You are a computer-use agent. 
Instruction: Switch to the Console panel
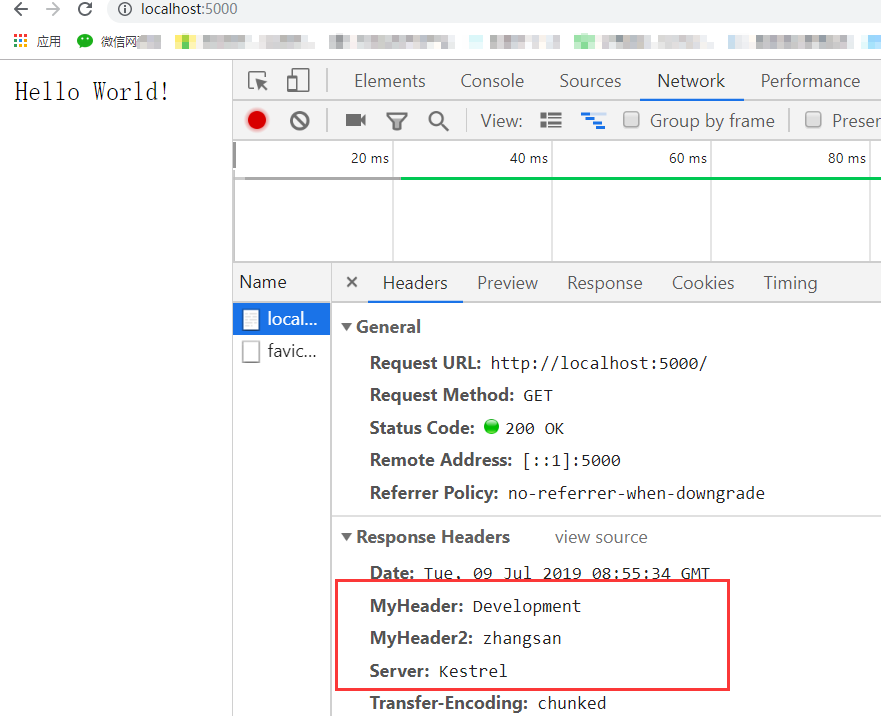[x=492, y=80]
